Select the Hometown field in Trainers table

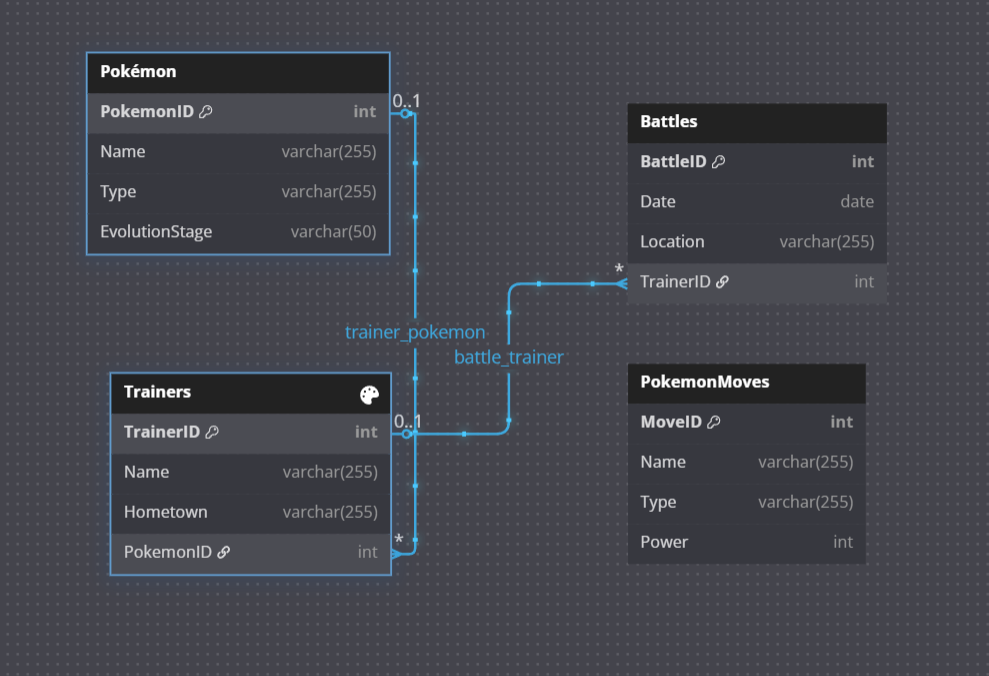pyautogui.click(x=250, y=512)
